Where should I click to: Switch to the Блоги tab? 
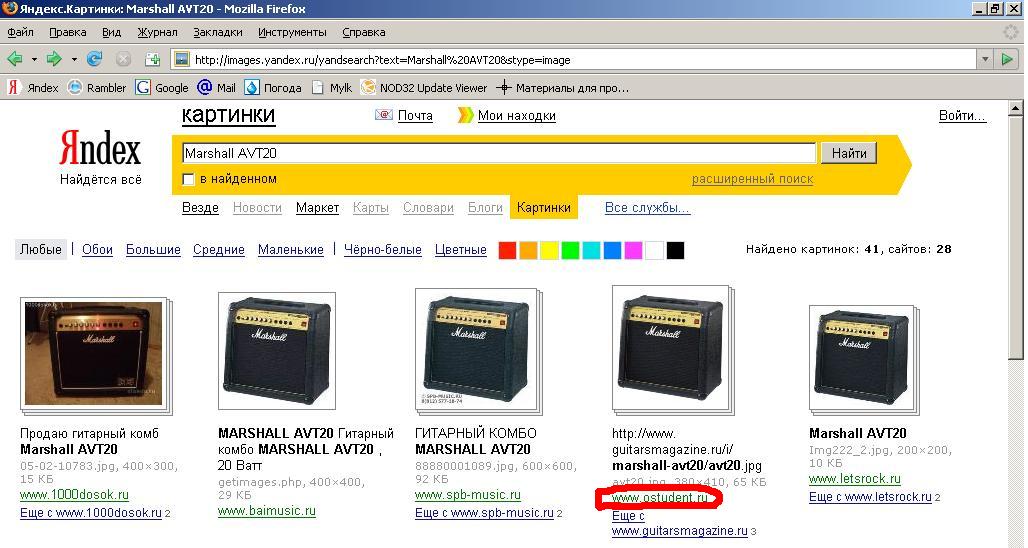point(485,208)
